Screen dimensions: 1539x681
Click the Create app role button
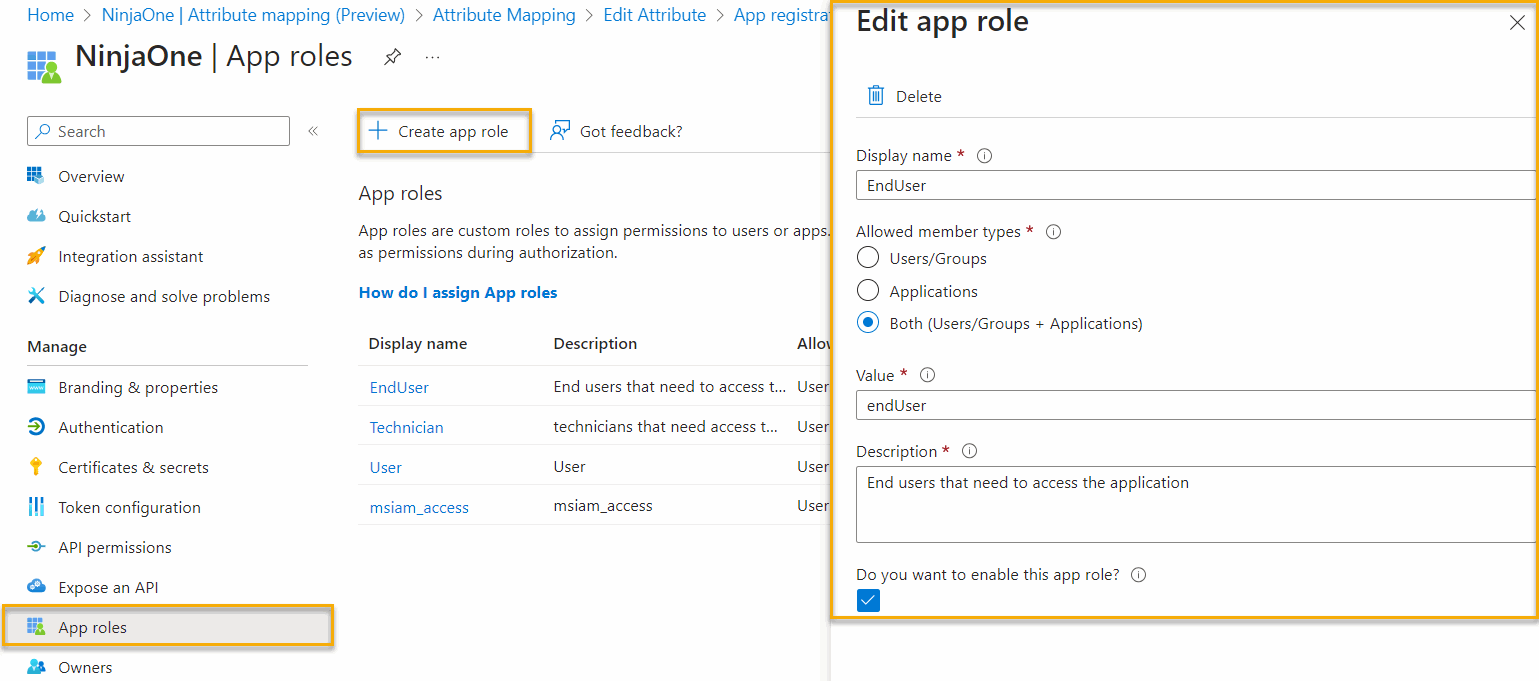(443, 131)
